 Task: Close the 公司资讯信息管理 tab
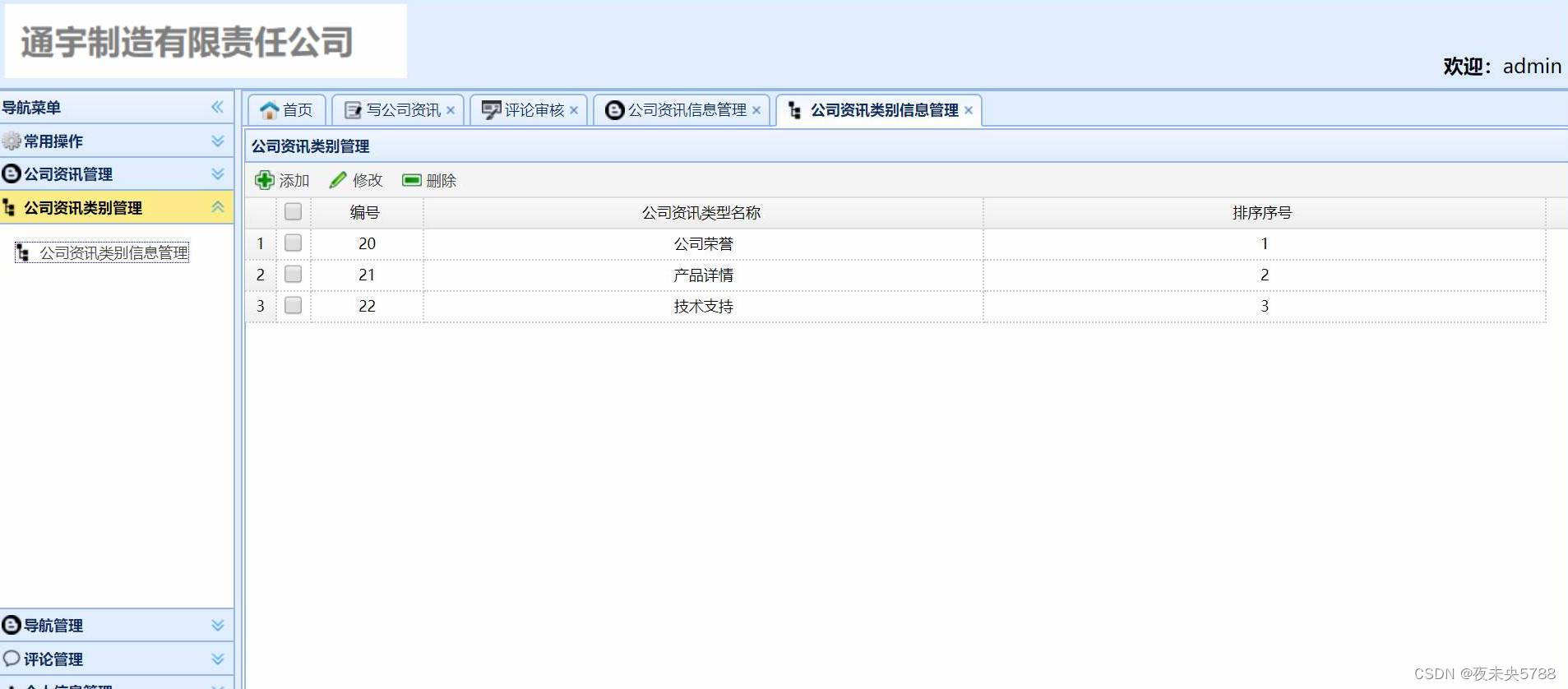[756, 110]
